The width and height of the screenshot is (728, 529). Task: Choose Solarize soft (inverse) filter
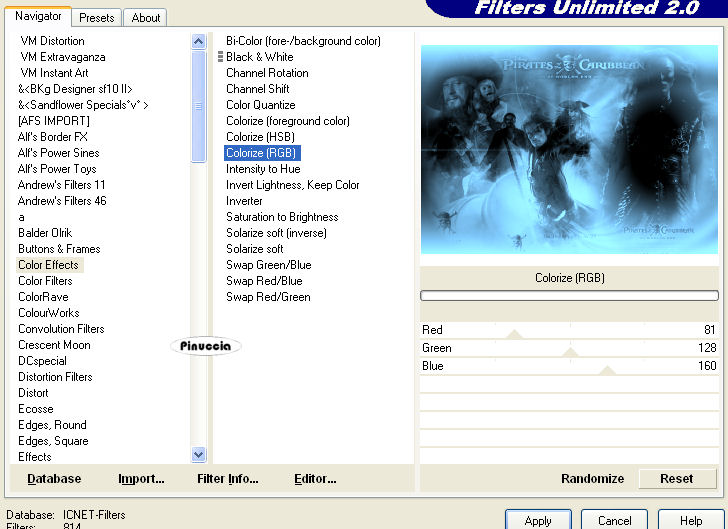pyautogui.click(x=276, y=233)
